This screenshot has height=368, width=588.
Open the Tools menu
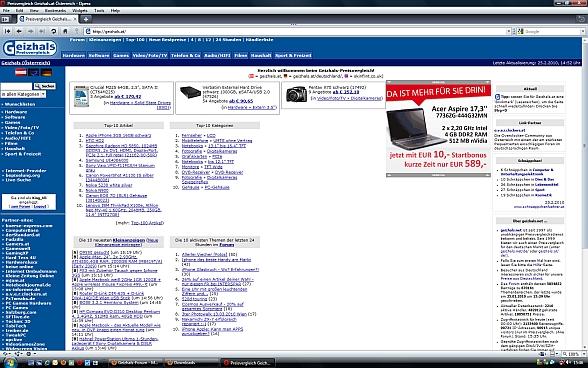tap(99, 11)
